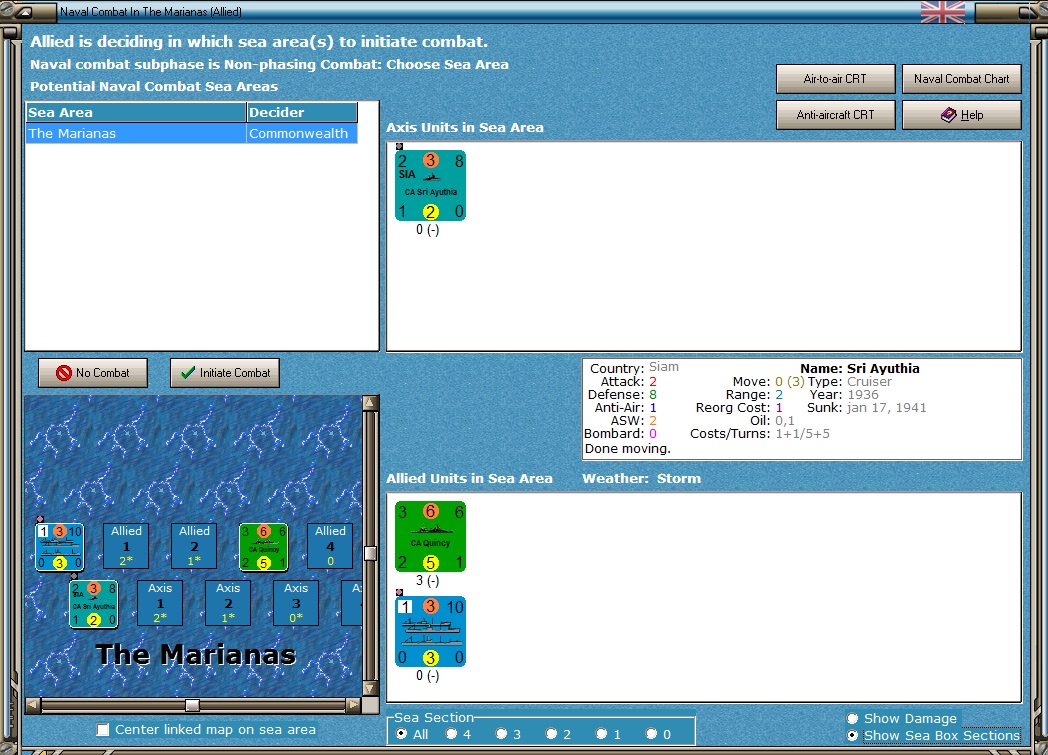The height and width of the screenshot is (755, 1048).
Task: Select the CA Sri Ayuthia counter in Axis units panel
Action: (430, 185)
